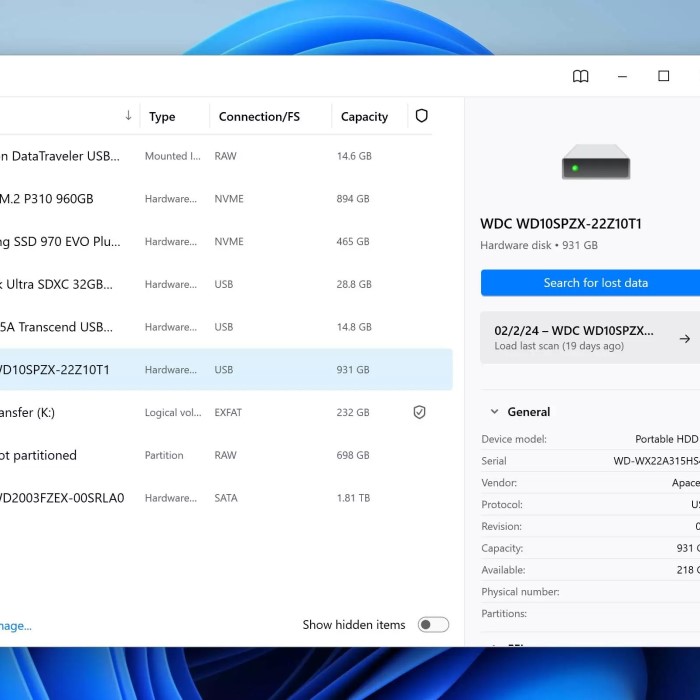The width and height of the screenshot is (700, 700).
Task: Click the EXFAT file system cell
Action: click(x=228, y=412)
